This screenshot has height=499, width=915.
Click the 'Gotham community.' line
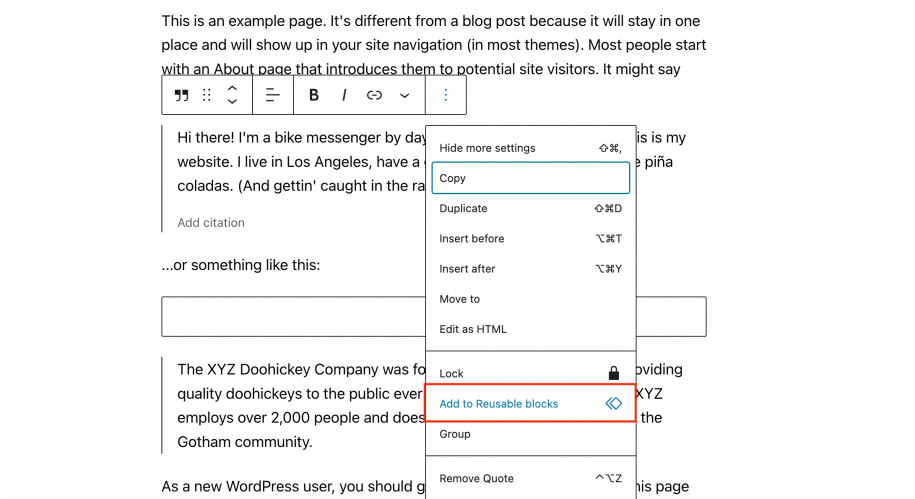pos(245,442)
